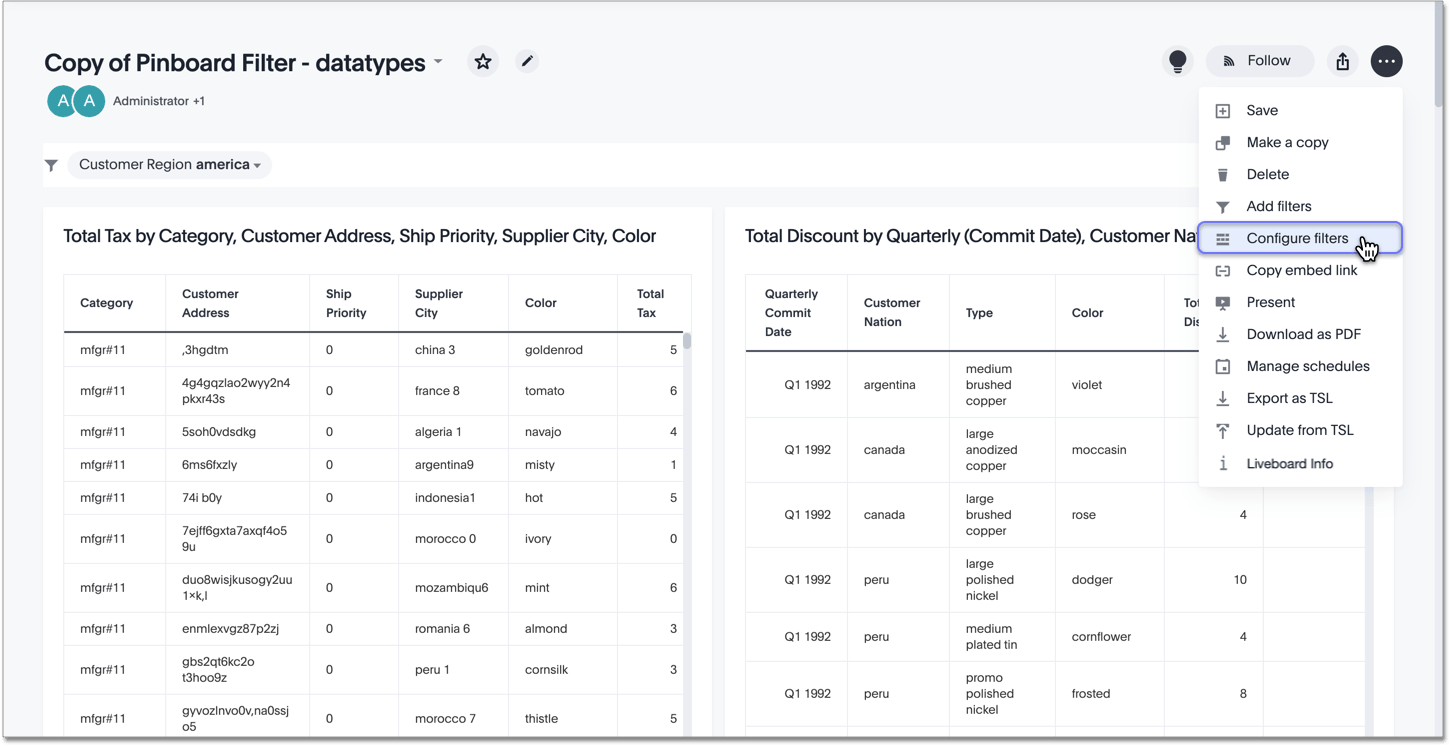Open the three-dot more options icon
Viewport: 1450px width, 746px height.
coord(1387,61)
